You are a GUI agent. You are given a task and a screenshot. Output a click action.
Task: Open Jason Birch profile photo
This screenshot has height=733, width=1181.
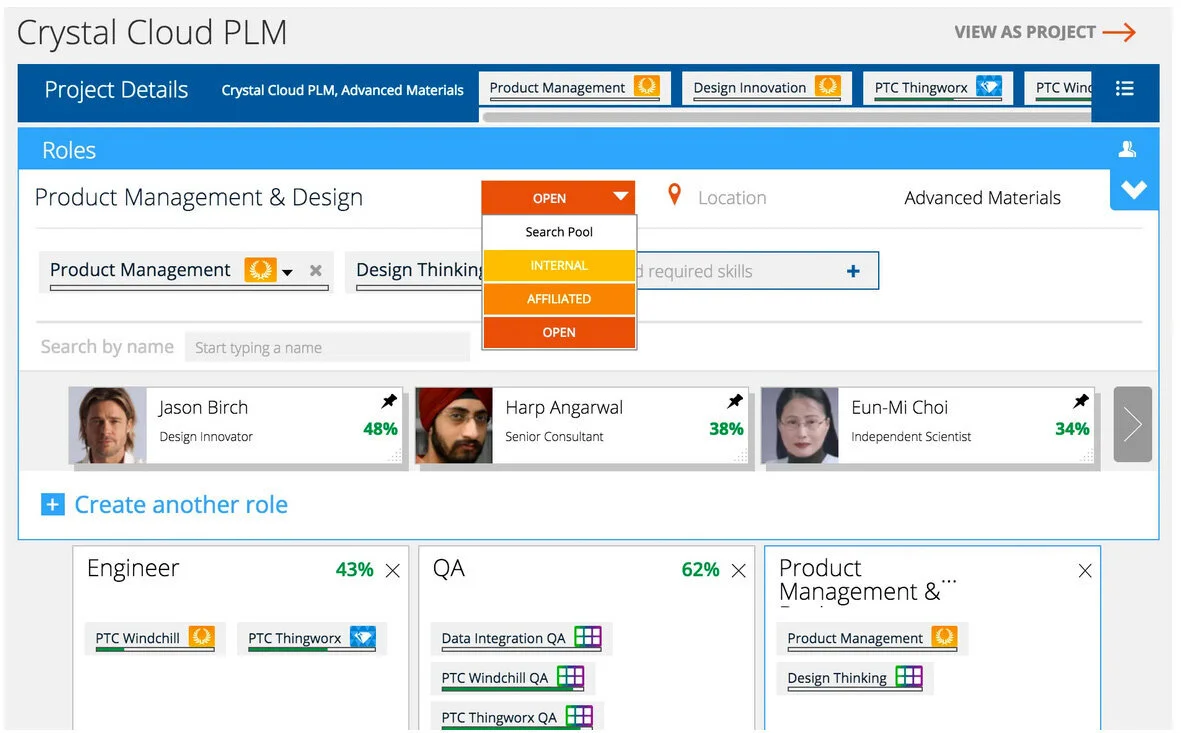point(108,425)
